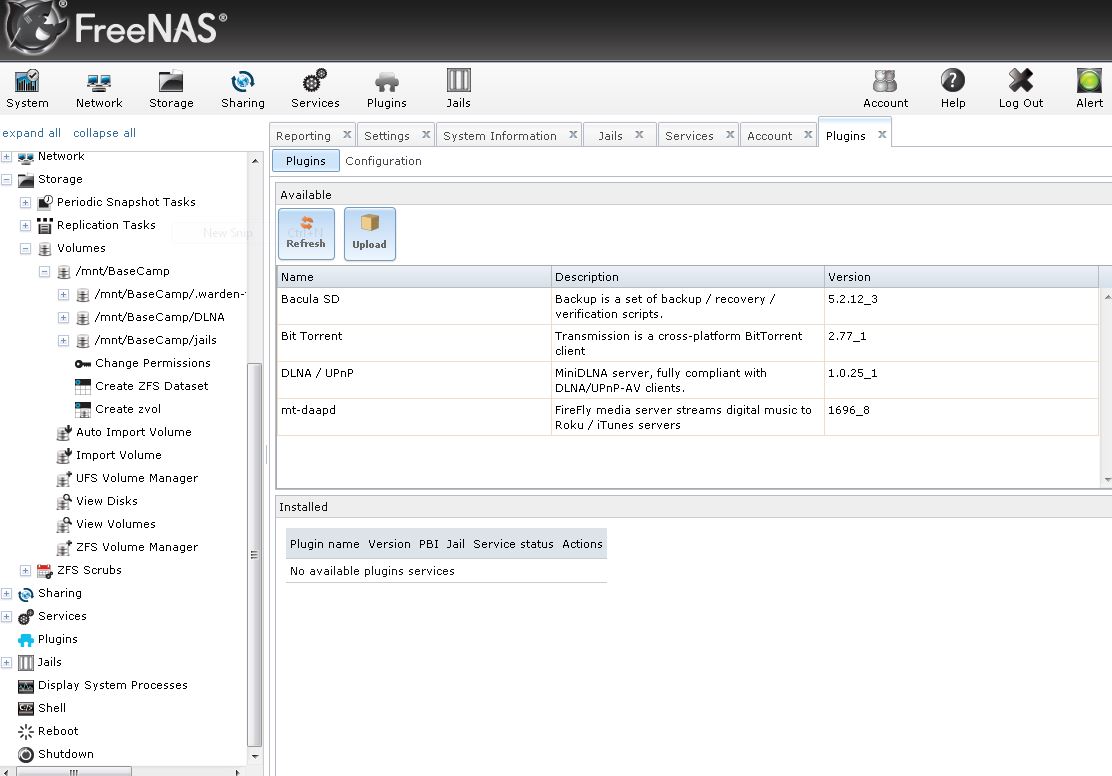Close the Reporting tab
The image size is (1112, 776).
pos(347,134)
